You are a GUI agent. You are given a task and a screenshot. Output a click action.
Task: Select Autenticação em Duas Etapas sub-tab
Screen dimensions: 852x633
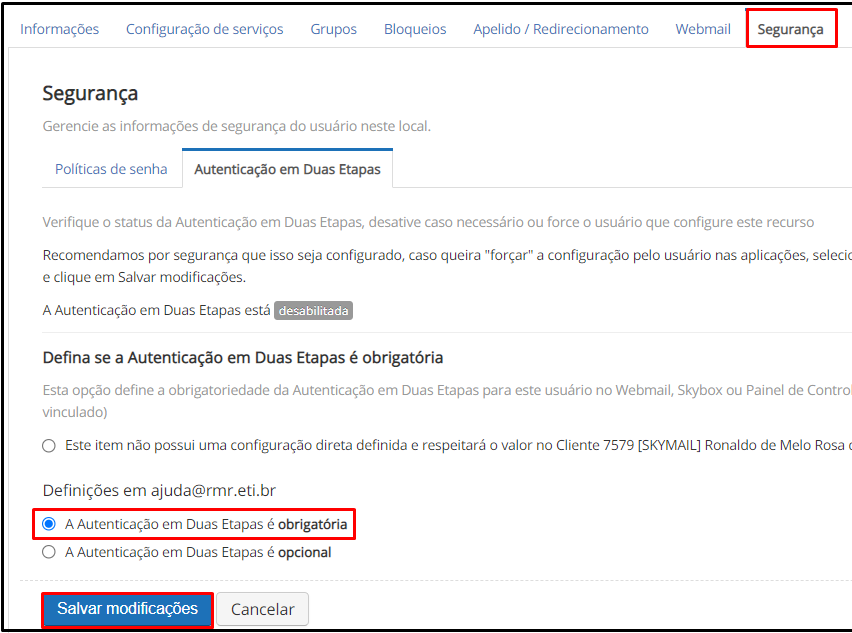click(287, 169)
